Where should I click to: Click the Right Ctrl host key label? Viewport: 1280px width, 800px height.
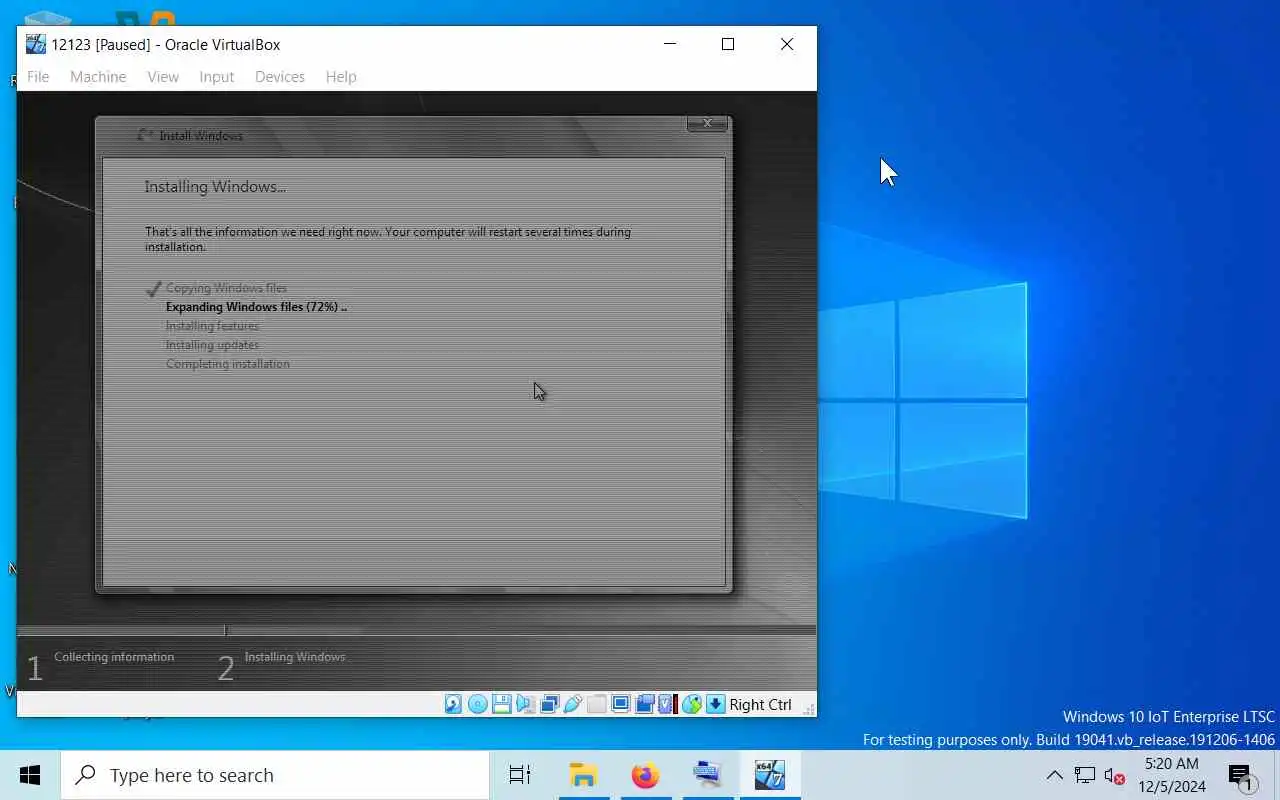760,705
